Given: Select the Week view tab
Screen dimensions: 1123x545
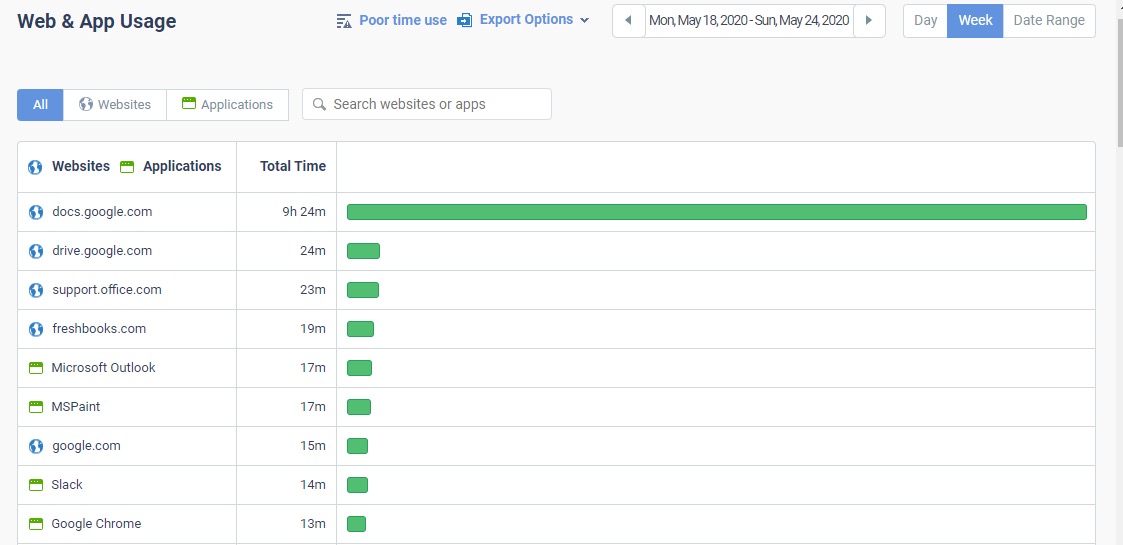Looking at the screenshot, I should 975,21.
